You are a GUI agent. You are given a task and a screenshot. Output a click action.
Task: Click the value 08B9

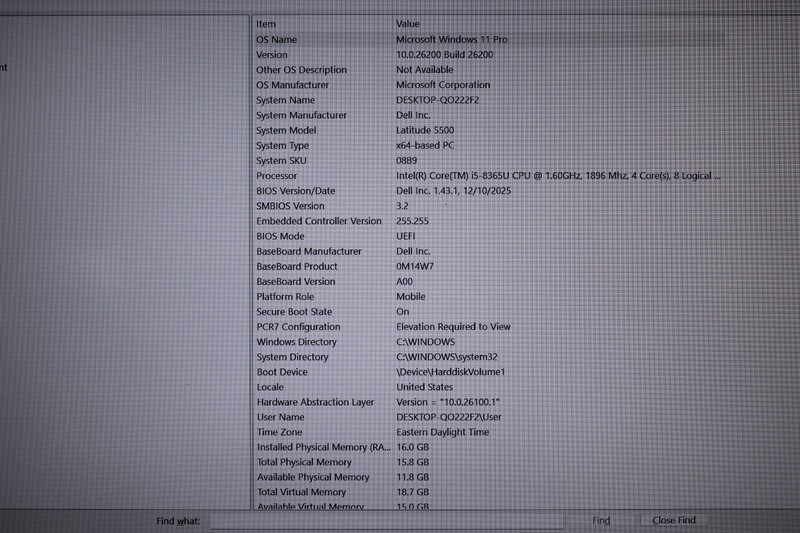pos(407,161)
